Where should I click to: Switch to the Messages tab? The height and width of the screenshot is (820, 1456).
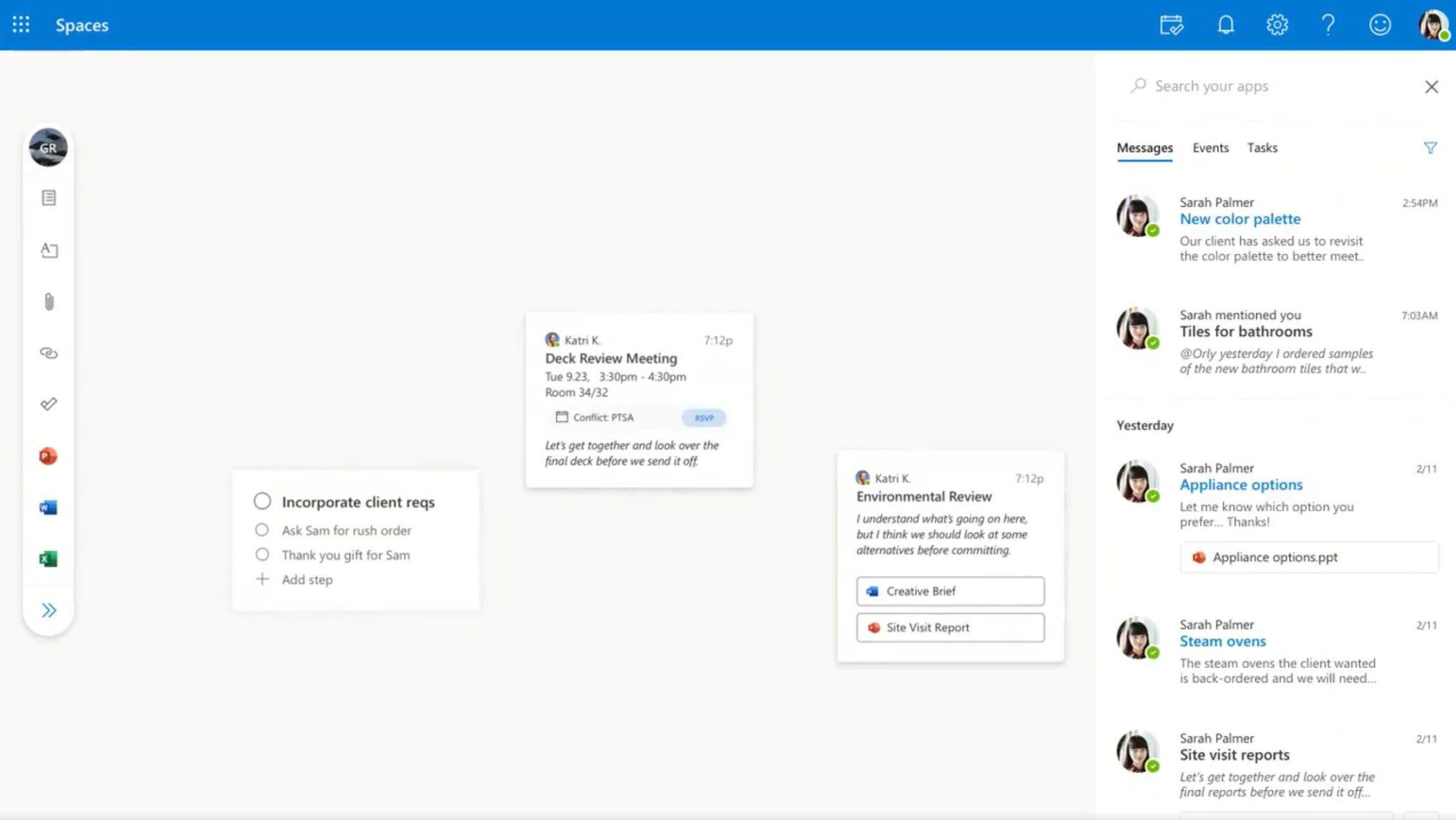coord(1145,148)
